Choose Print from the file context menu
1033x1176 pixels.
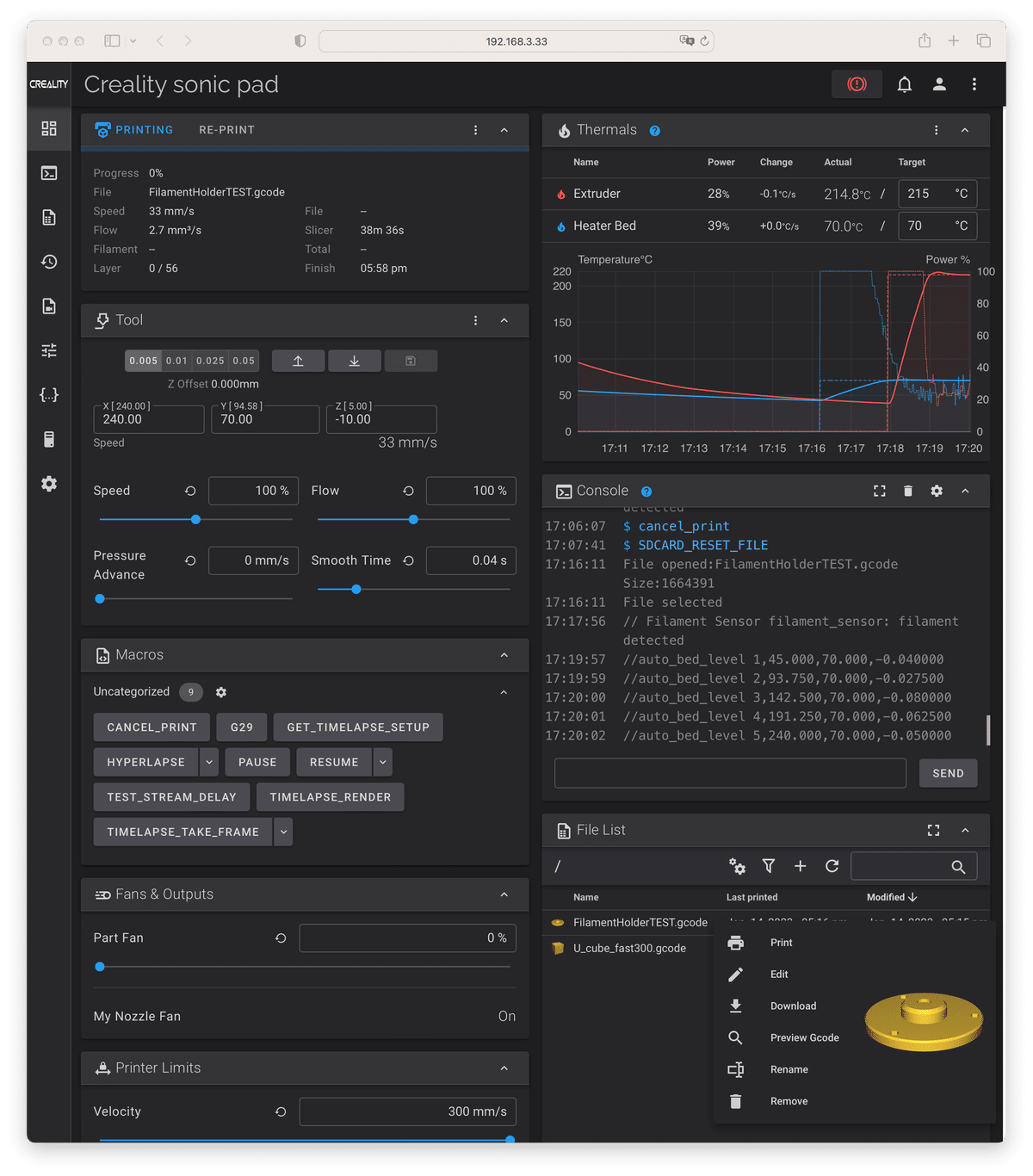tap(782, 943)
